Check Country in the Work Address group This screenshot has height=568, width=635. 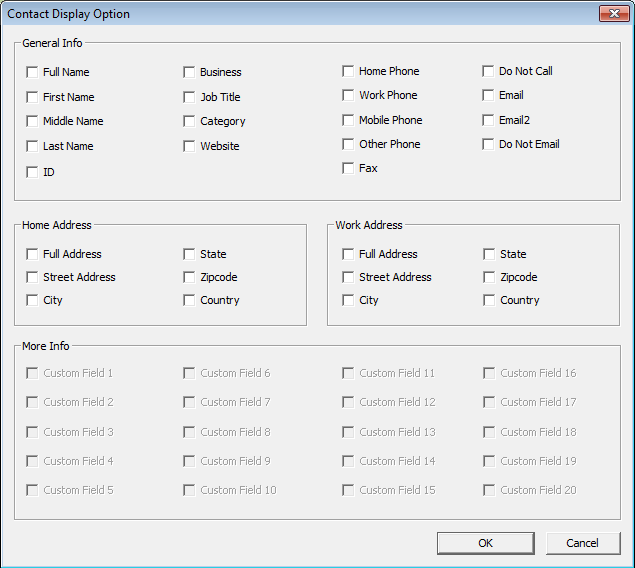[x=489, y=300]
